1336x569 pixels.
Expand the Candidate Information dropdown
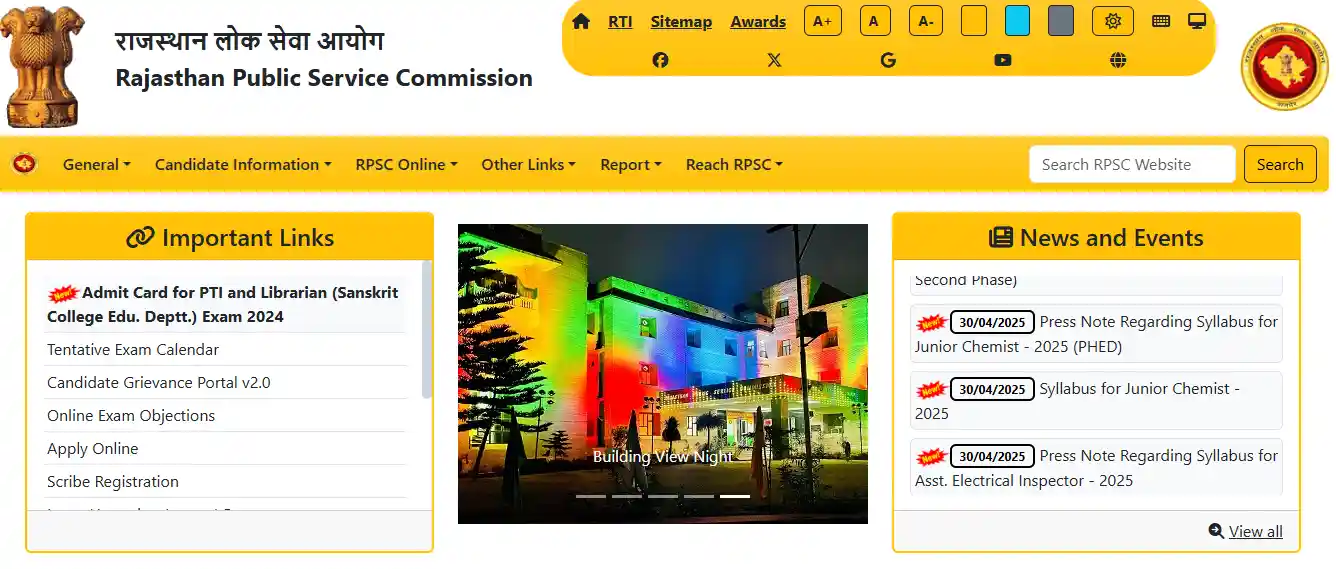click(x=243, y=165)
